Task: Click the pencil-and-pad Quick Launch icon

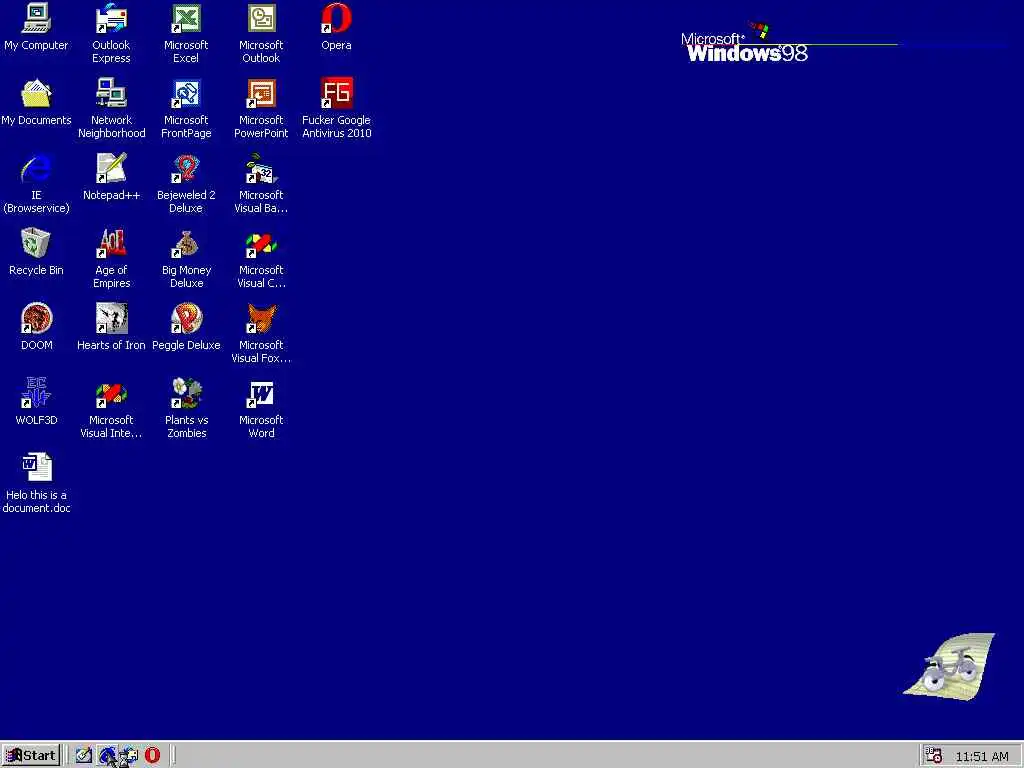Action: [84, 756]
